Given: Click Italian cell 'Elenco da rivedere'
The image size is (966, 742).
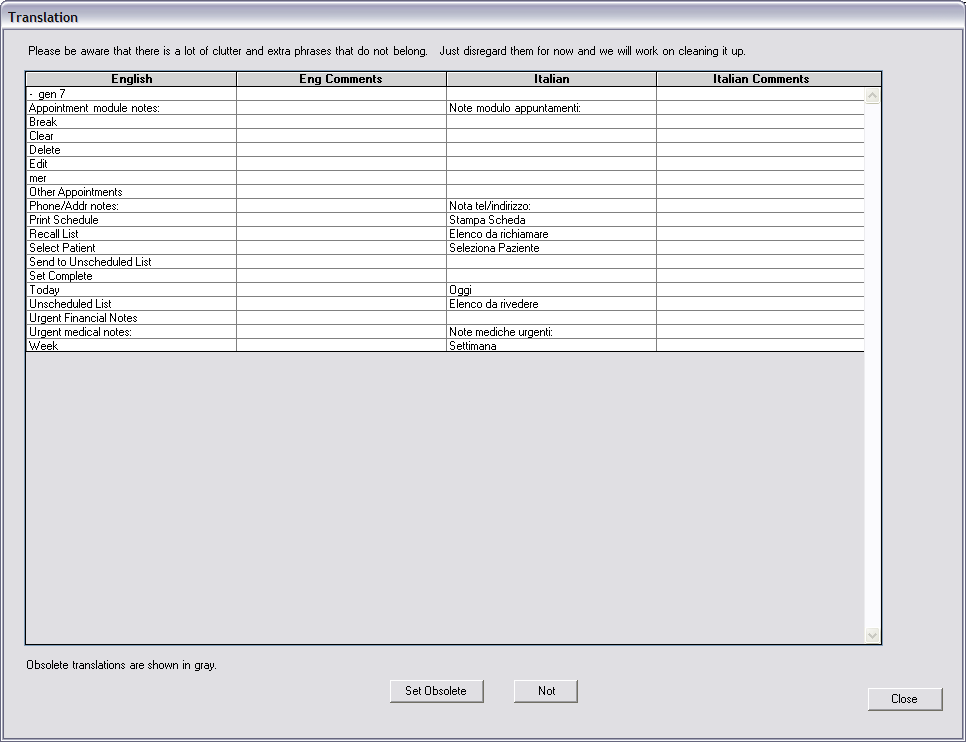Looking at the screenshot, I should (551, 304).
